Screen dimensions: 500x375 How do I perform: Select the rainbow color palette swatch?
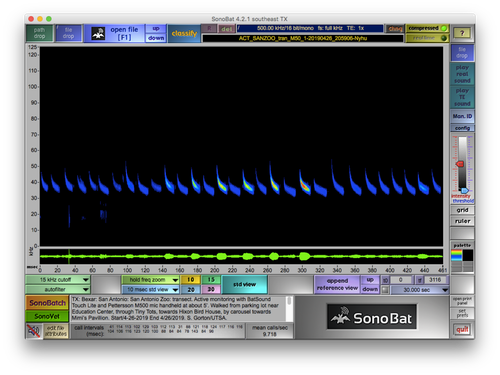(x=456, y=256)
